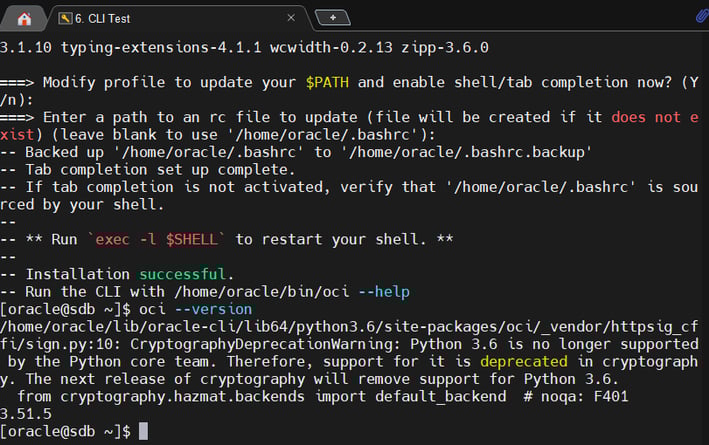The height and width of the screenshot is (445, 709).
Task: Click the version output 3.51.5
Action: click(x=26, y=414)
